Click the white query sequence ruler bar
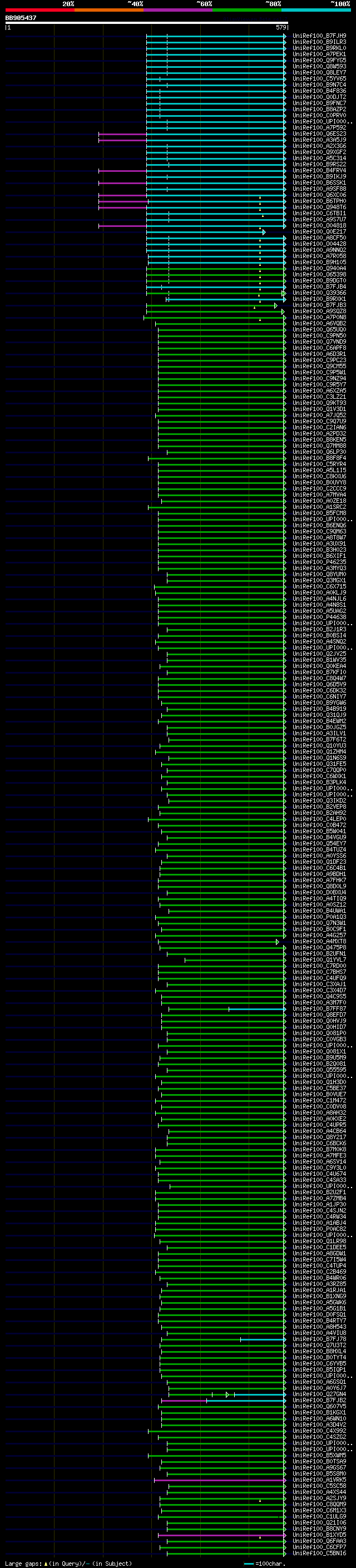 (147, 22)
